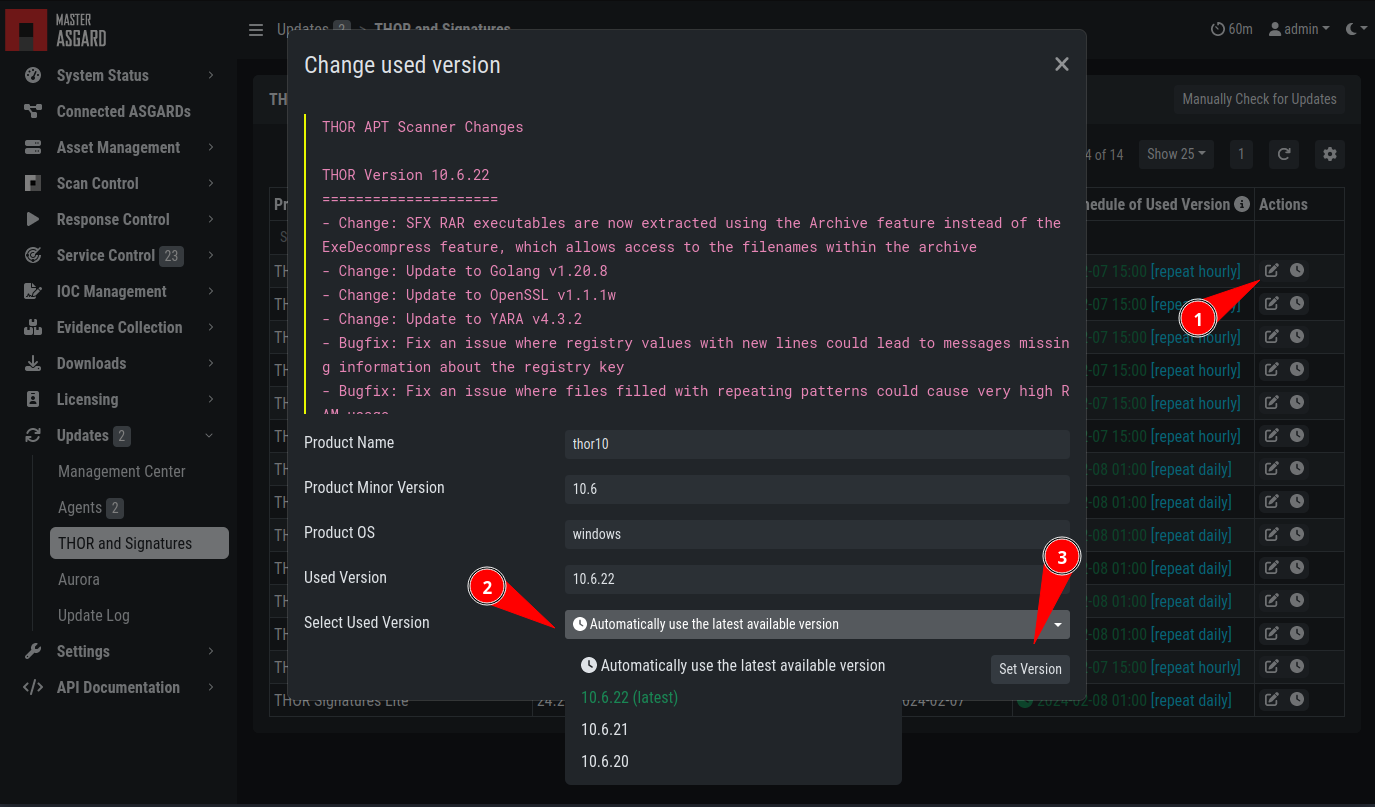
Task: Expand the Settings chevron
Action: pos(211,651)
